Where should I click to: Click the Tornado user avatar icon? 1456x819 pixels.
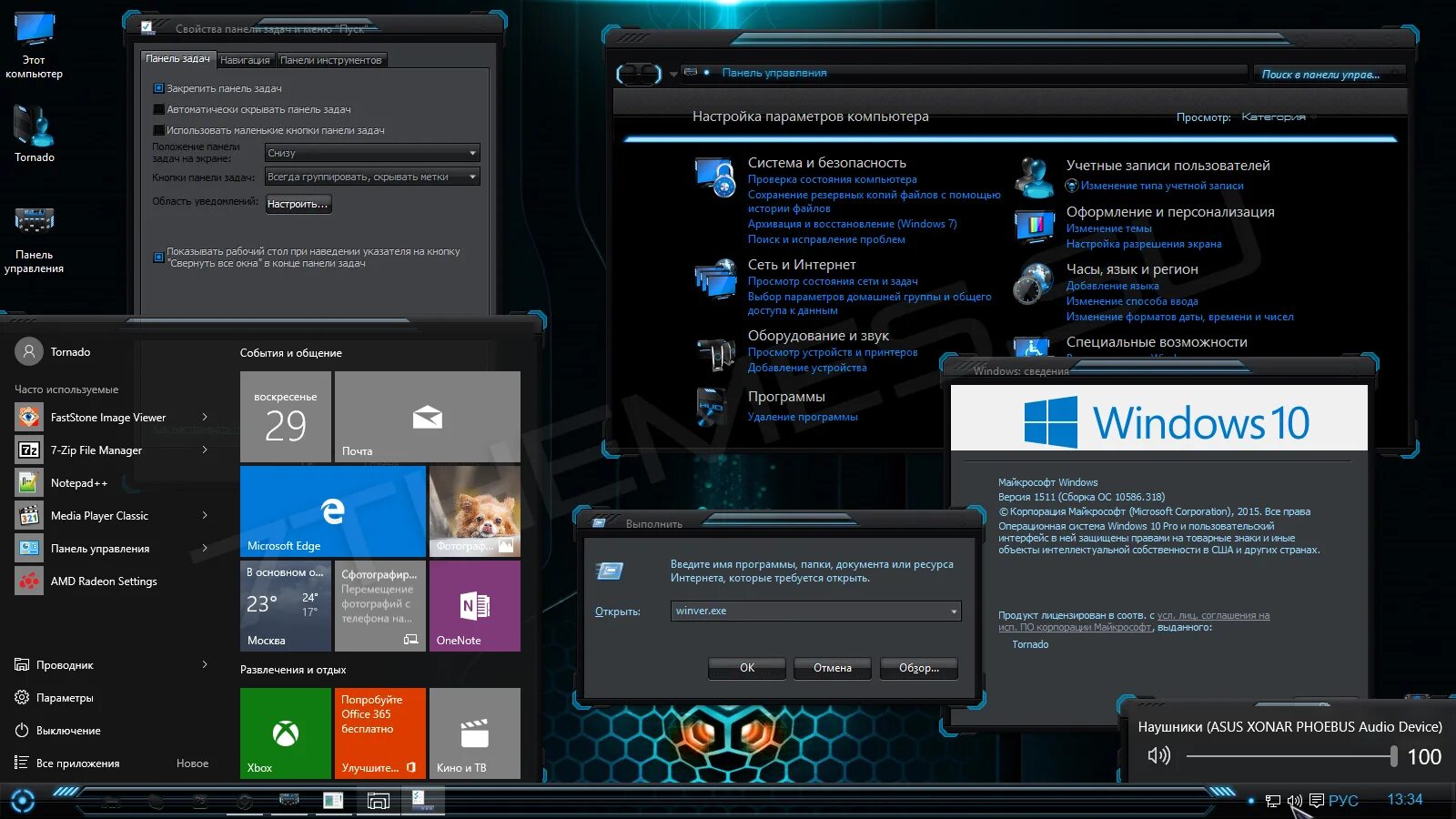pyautogui.click(x=29, y=351)
